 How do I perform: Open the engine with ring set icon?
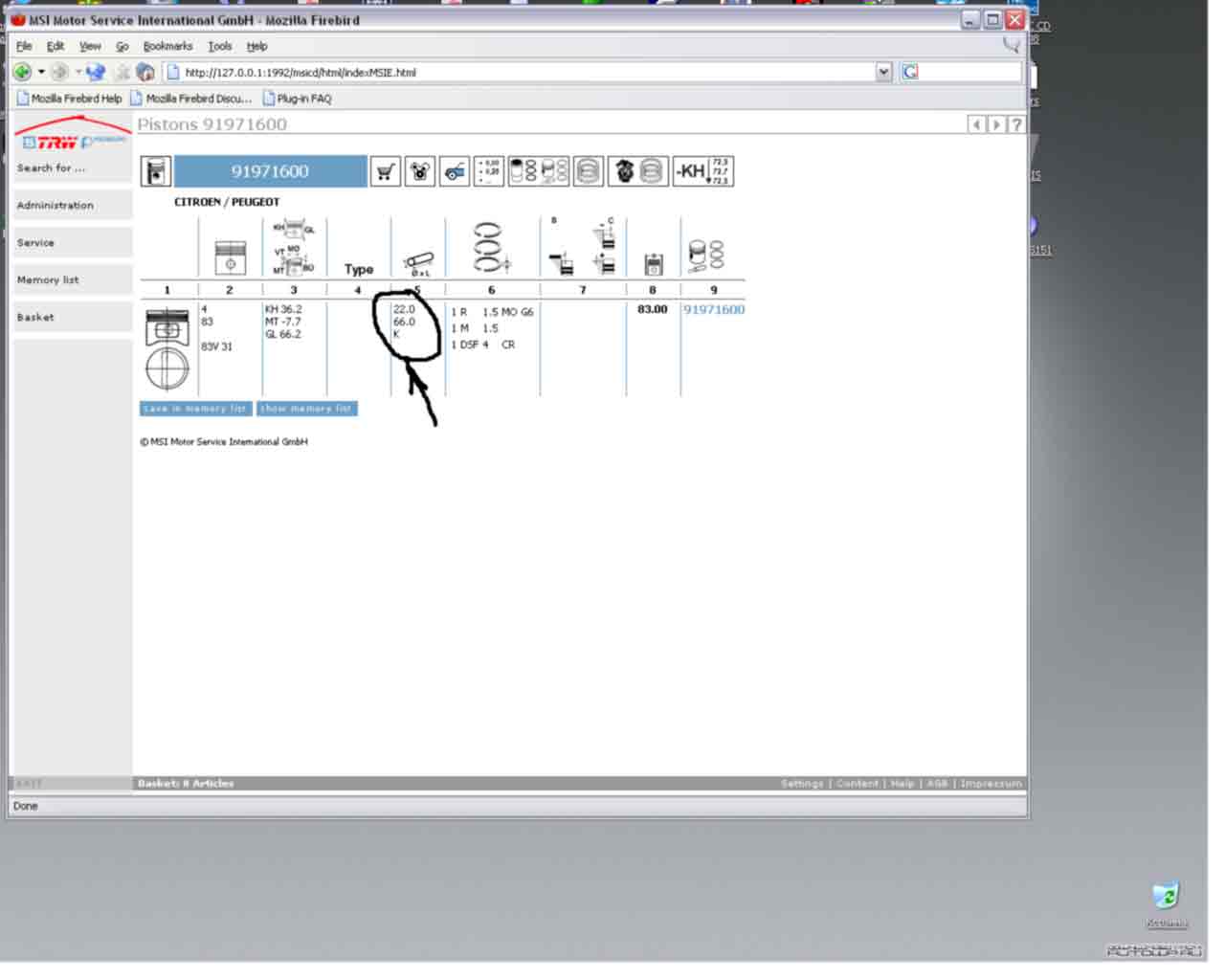pyautogui.click(x=638, y=171)
